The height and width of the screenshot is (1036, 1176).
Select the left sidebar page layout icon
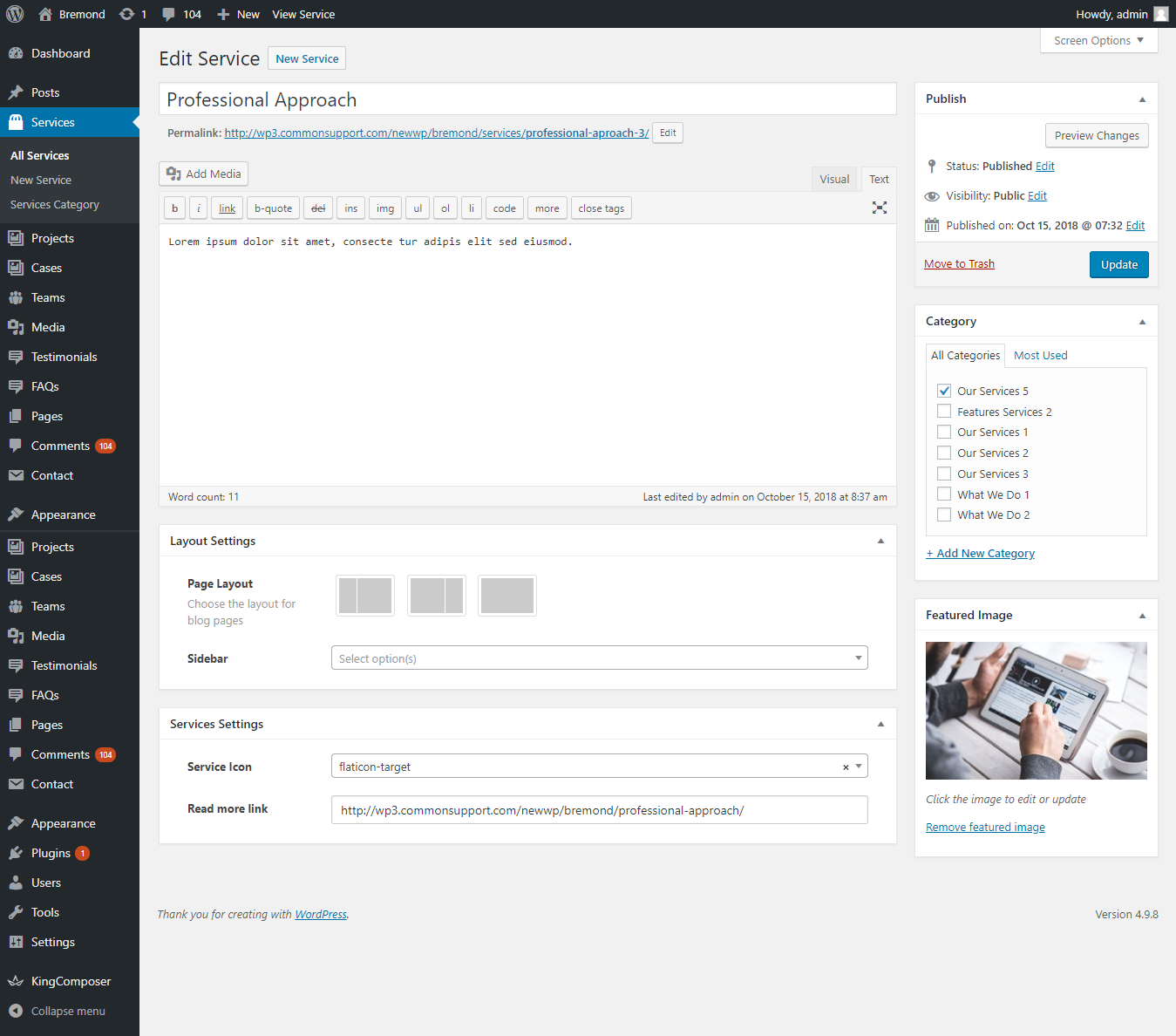pos(365,596)
